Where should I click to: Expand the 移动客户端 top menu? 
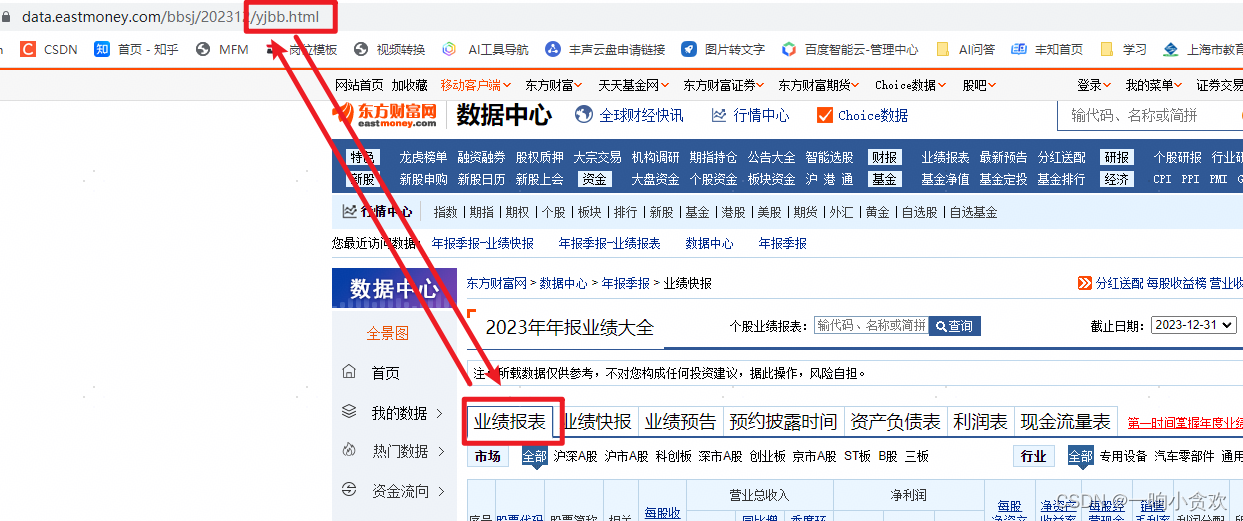point(476,85)
